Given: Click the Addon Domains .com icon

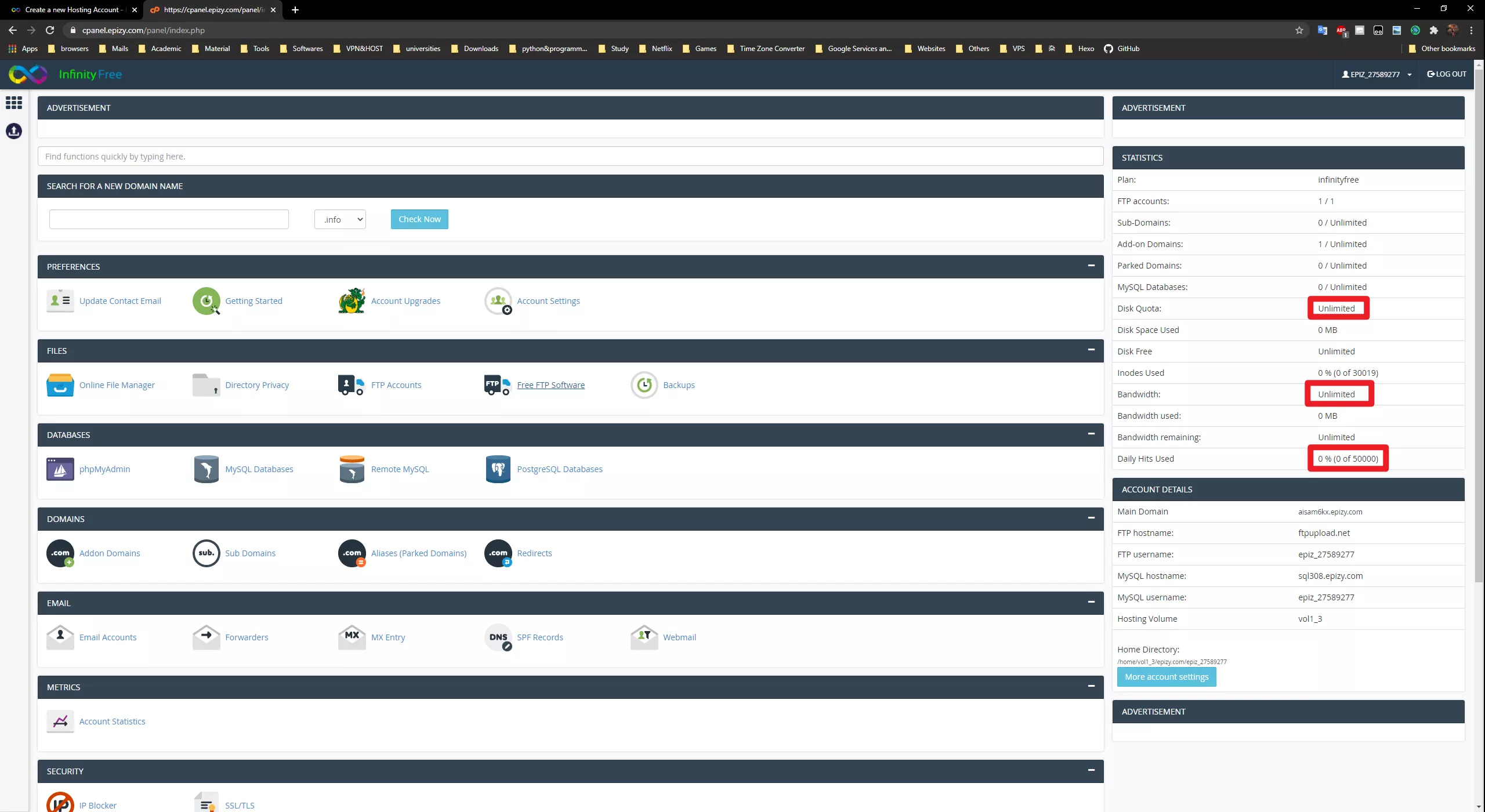Looking at the screenshot, I should pos(60,553).
